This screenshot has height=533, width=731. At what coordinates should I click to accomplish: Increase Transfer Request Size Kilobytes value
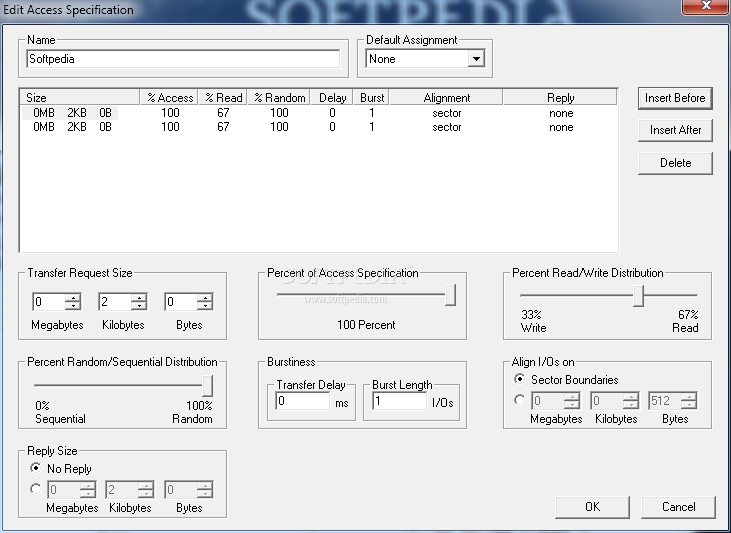tap(139, 298)
